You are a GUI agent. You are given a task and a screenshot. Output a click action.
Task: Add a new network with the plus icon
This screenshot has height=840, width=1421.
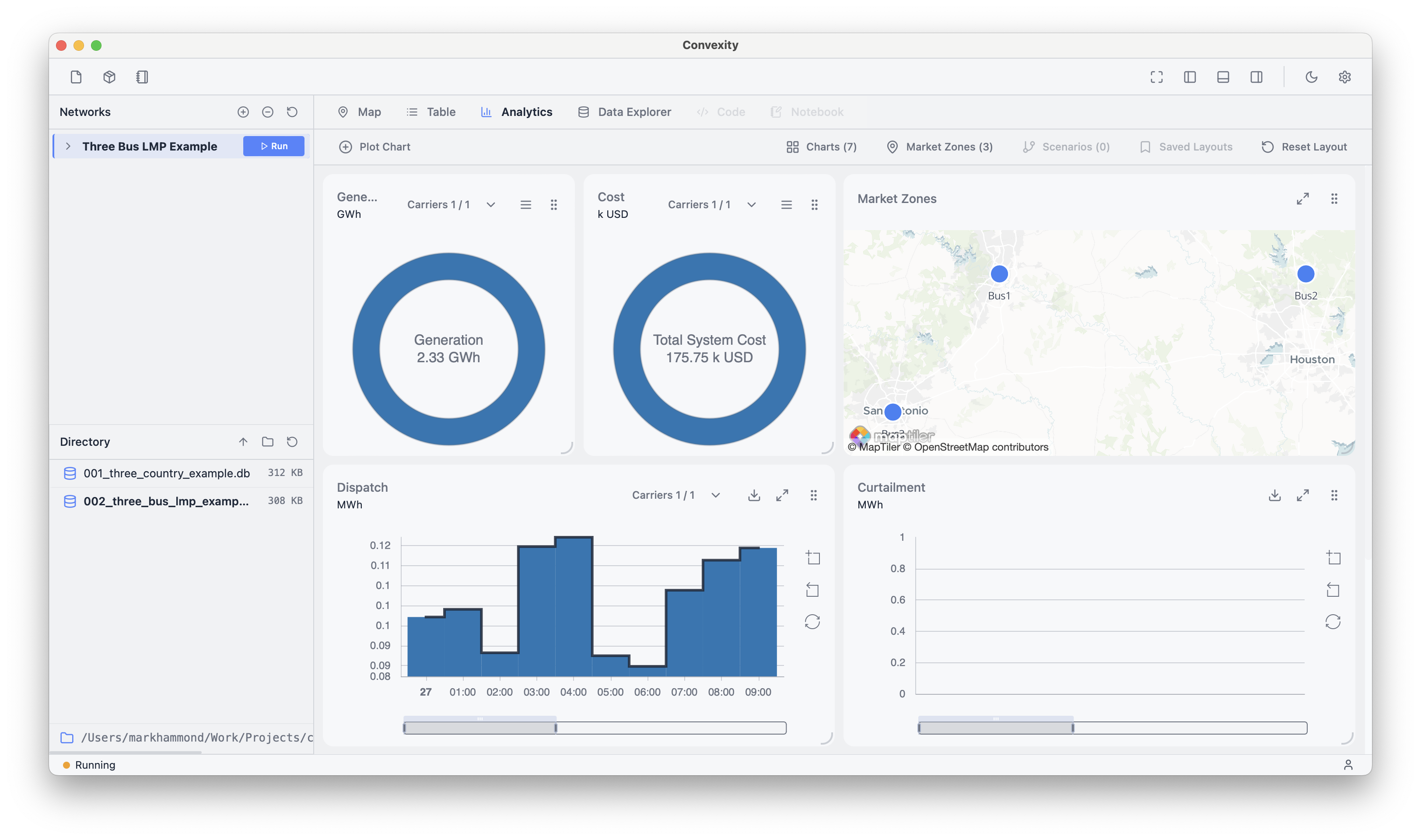pos(243,112)
